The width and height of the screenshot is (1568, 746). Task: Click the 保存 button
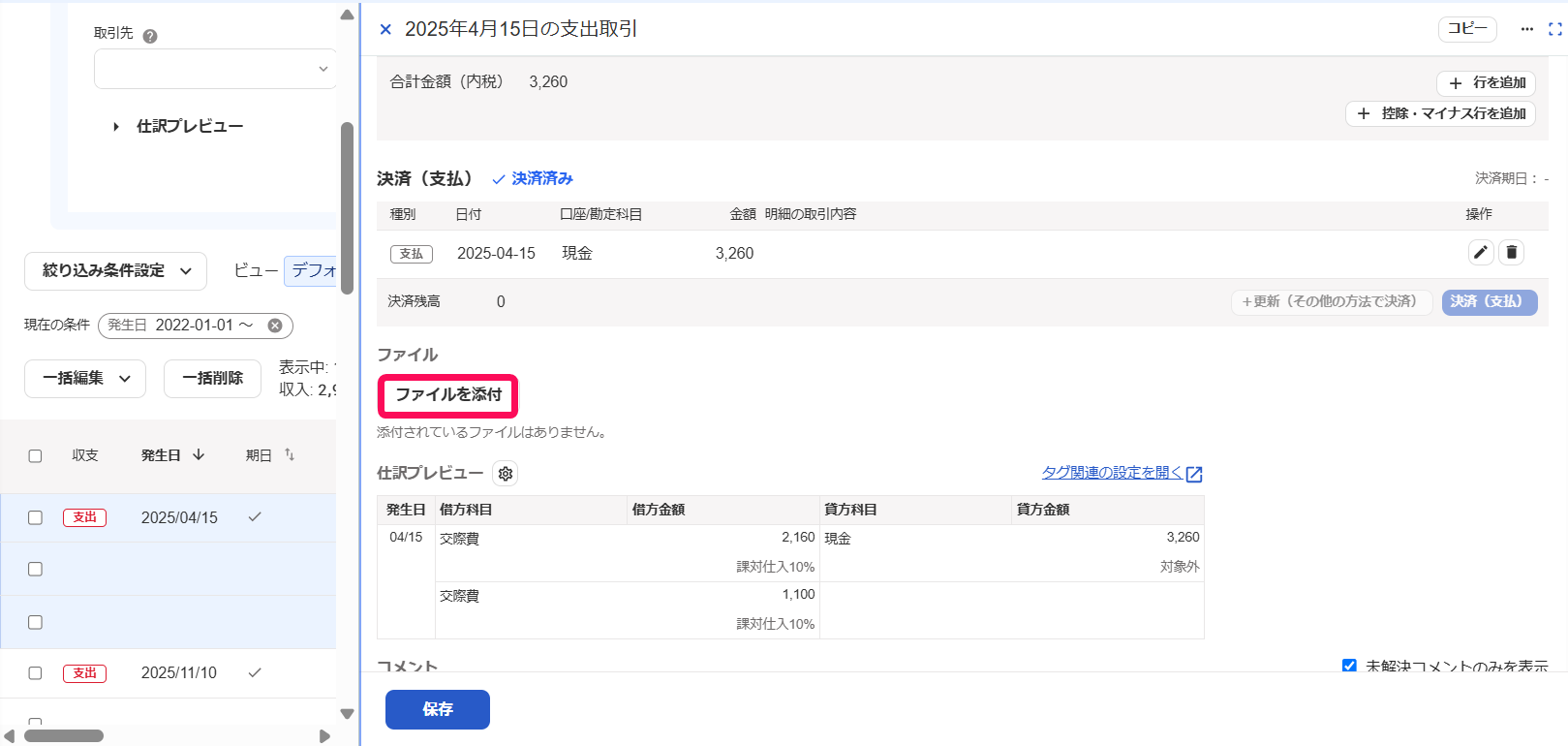pos(438,709)
